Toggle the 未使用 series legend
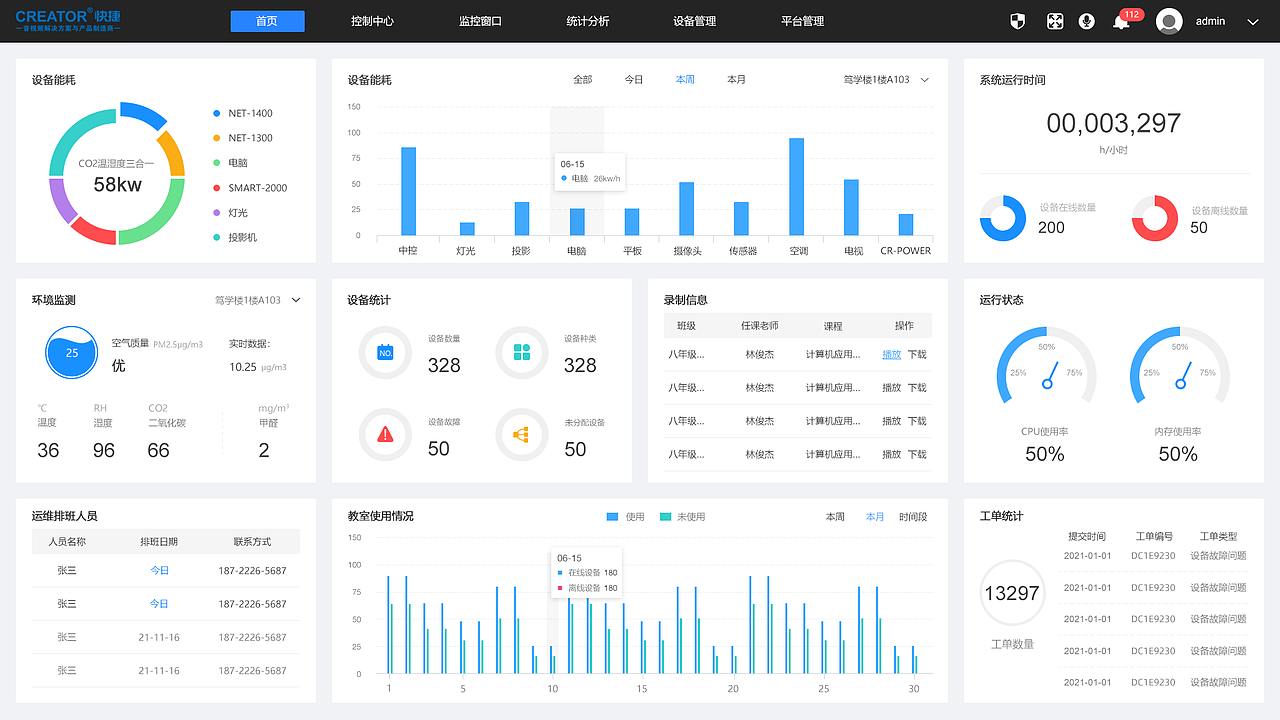 682,517
